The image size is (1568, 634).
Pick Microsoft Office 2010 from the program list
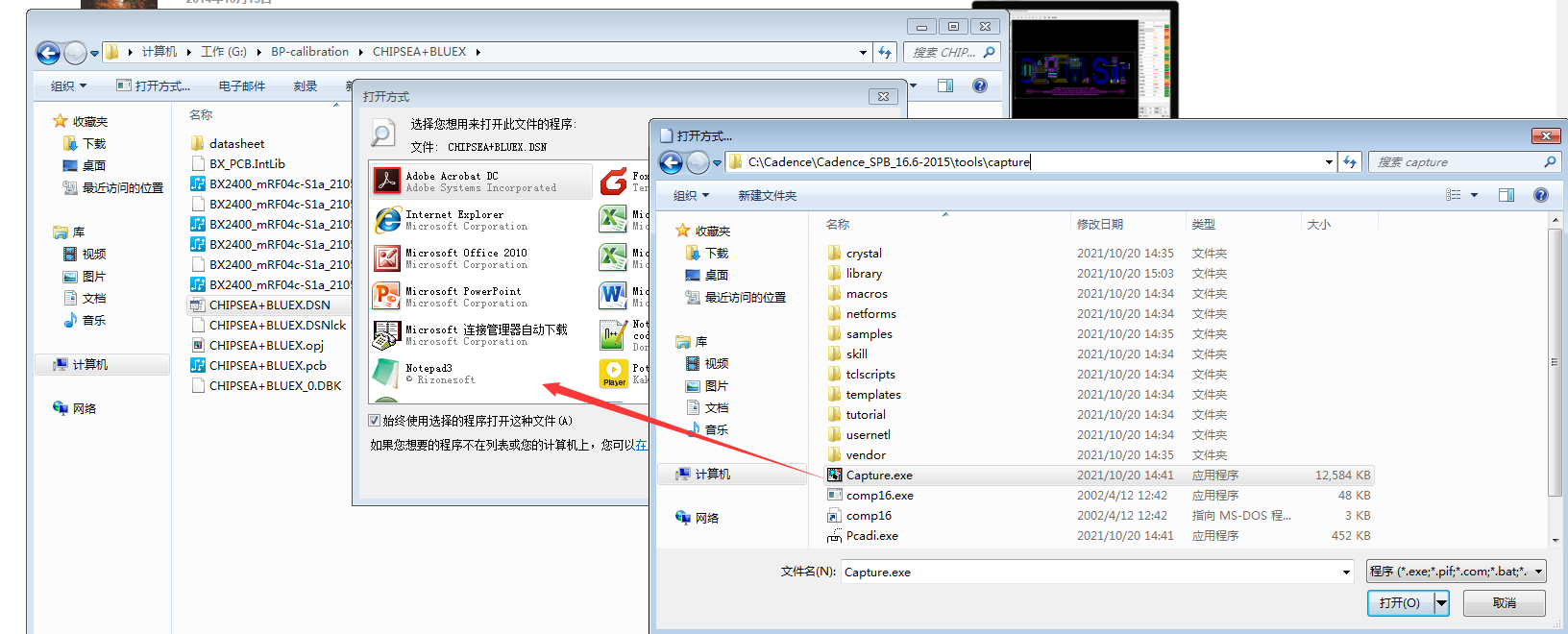pyautogui.click(x=481, y=258)
